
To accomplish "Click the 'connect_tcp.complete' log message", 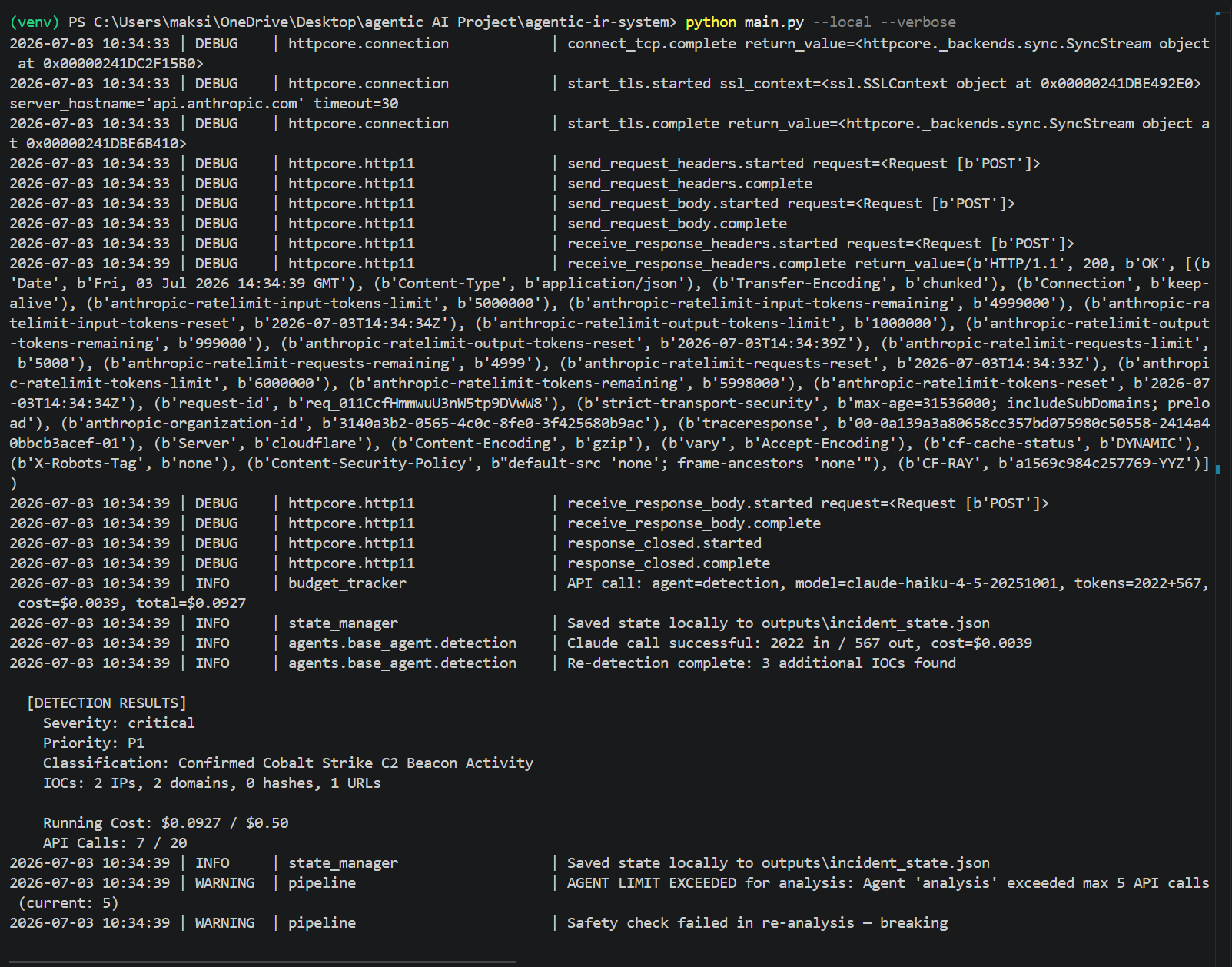I will pos(652,44).
